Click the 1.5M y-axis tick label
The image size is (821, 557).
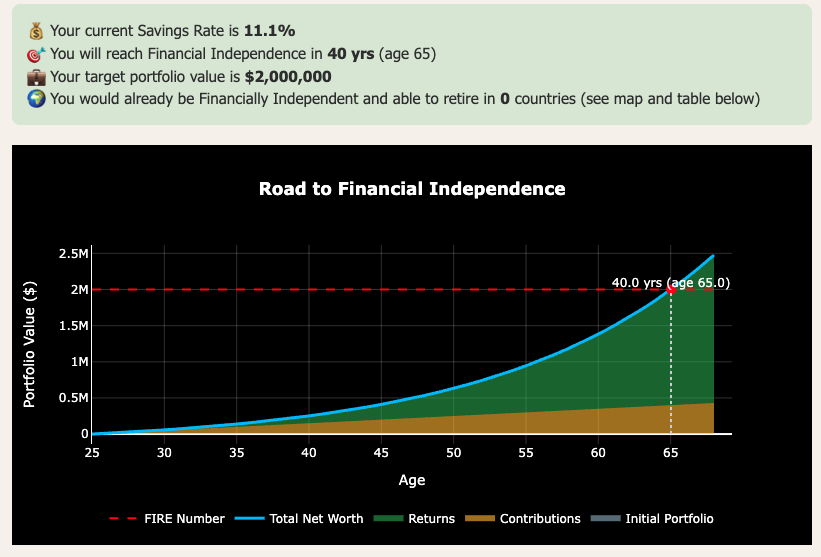pos(74,326)
